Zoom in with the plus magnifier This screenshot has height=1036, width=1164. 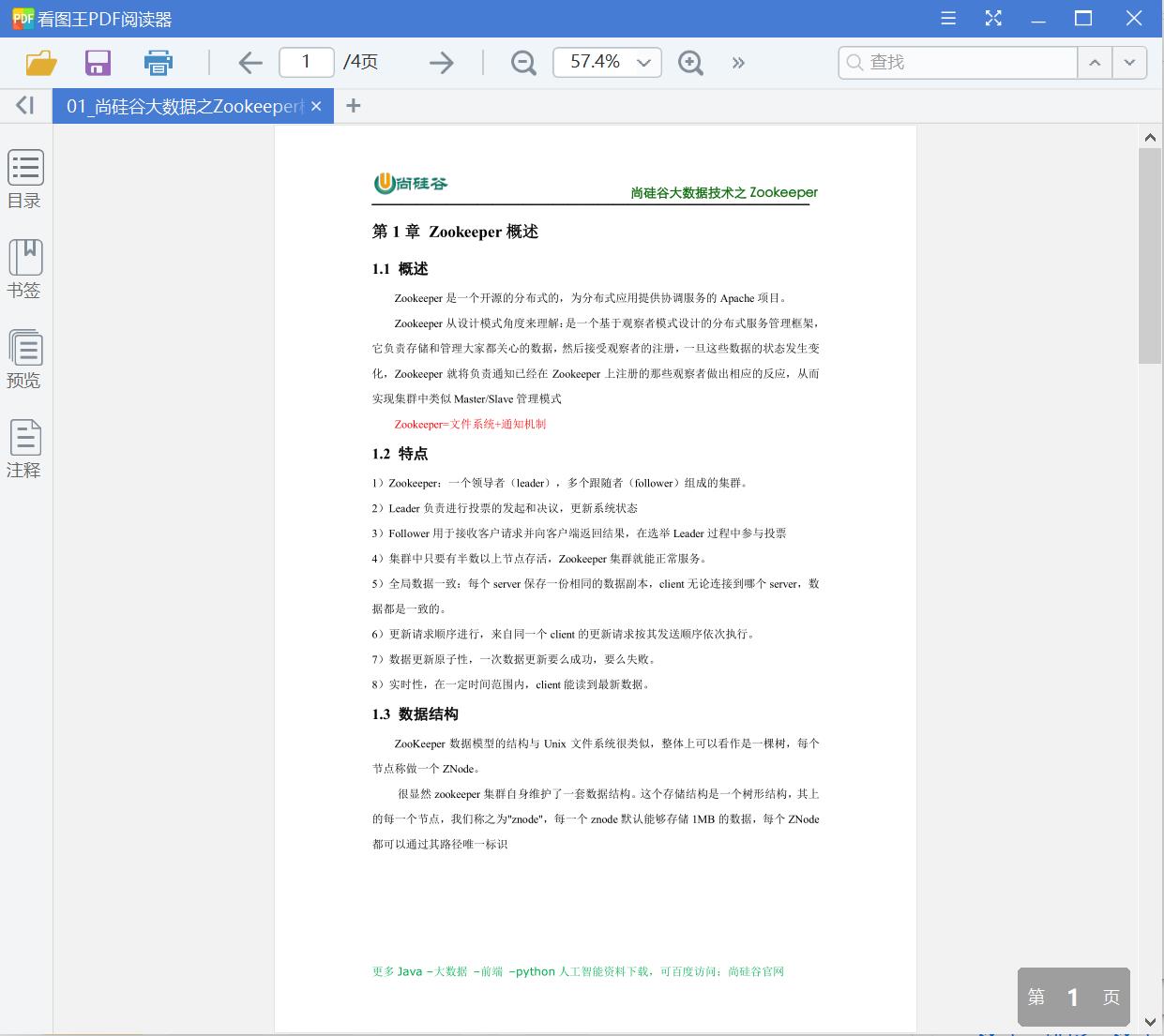(690, 63)
